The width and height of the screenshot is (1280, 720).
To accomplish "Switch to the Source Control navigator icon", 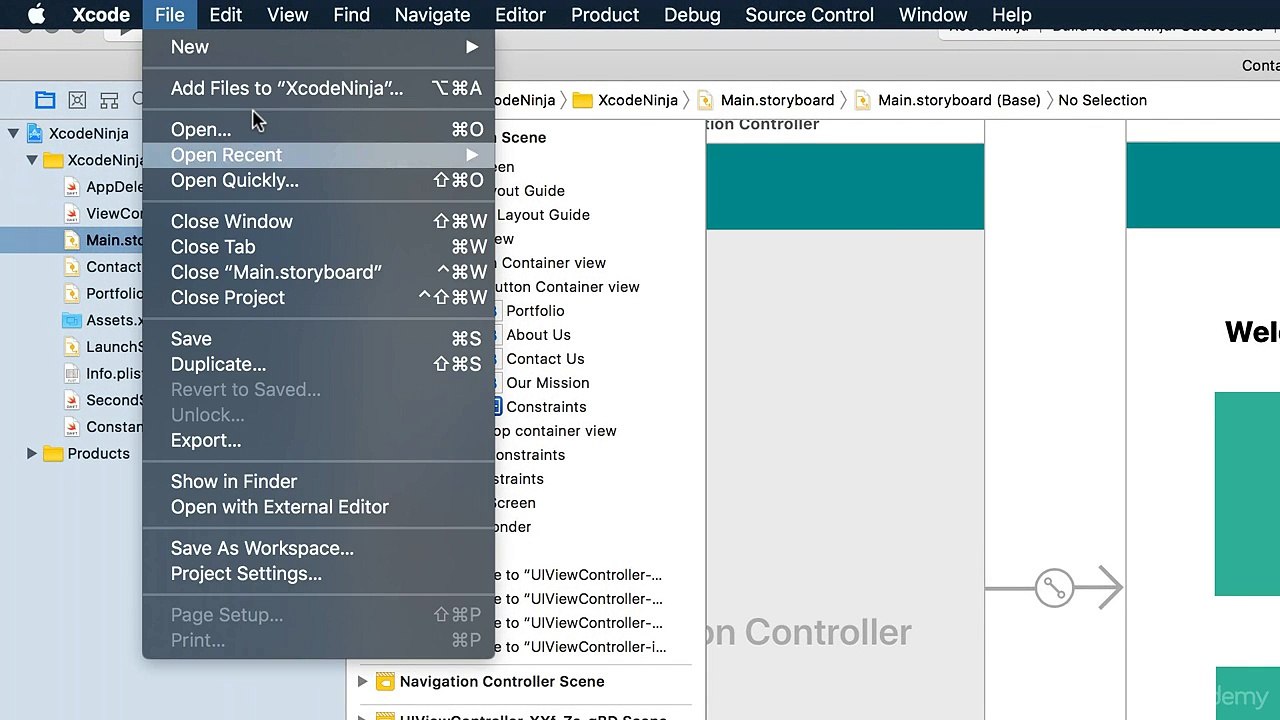I will point(77,100).
